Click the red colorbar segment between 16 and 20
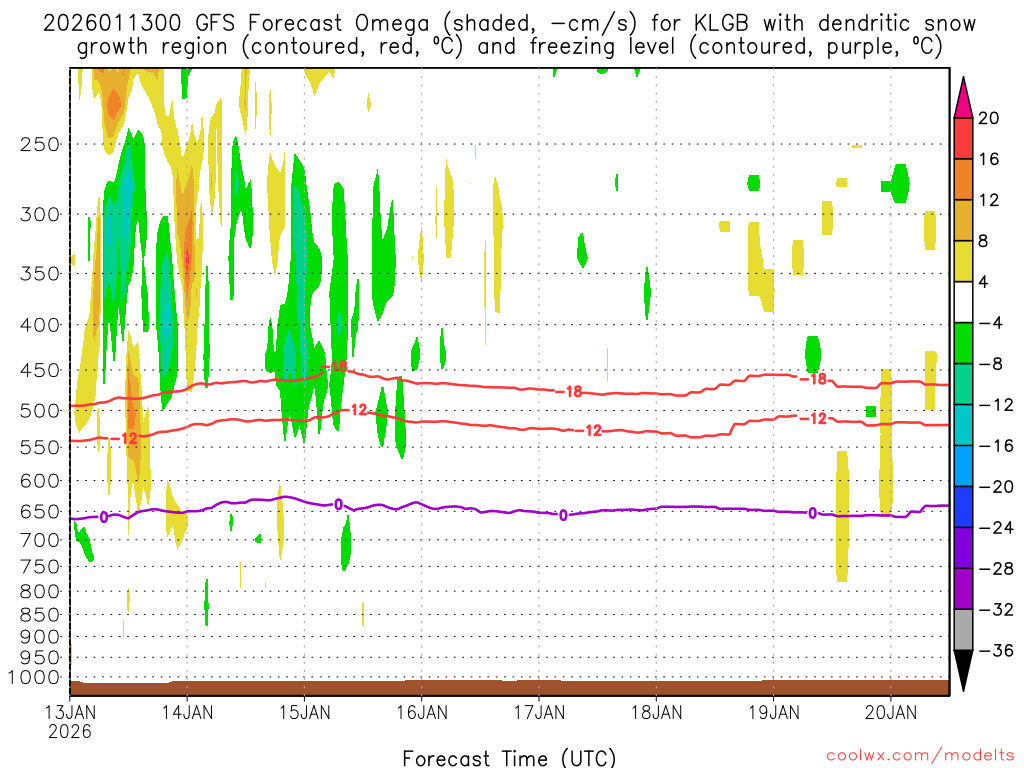This screenshot has height=768, width=1024. (963, 138)
